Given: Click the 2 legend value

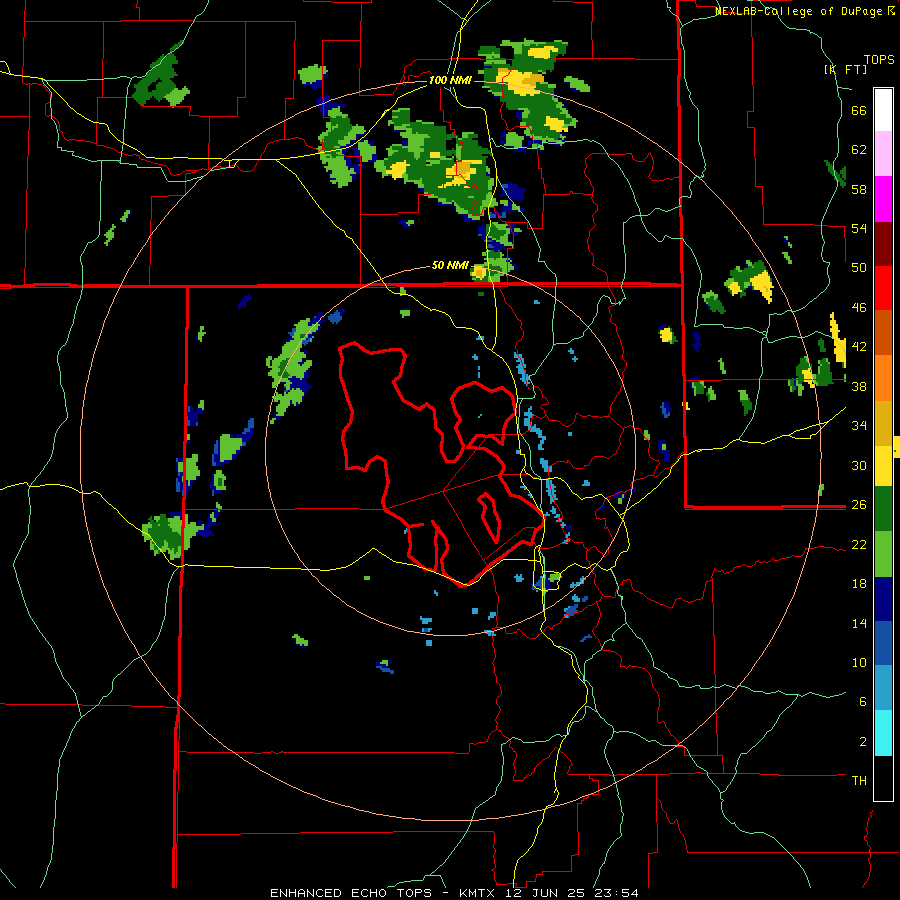Looking at the screenshot, I should [x=863, y=742].
